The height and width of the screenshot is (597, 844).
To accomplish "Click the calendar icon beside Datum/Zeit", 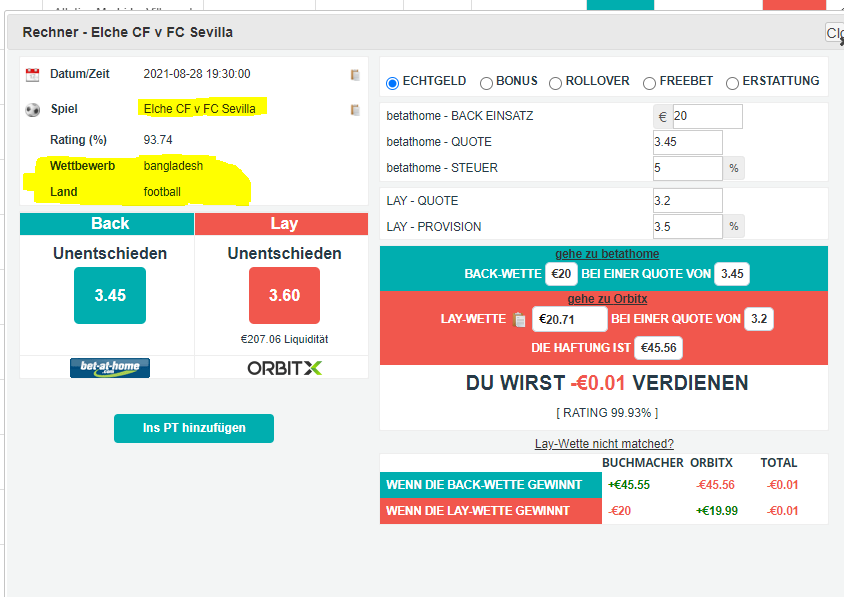I will [32, 75].
